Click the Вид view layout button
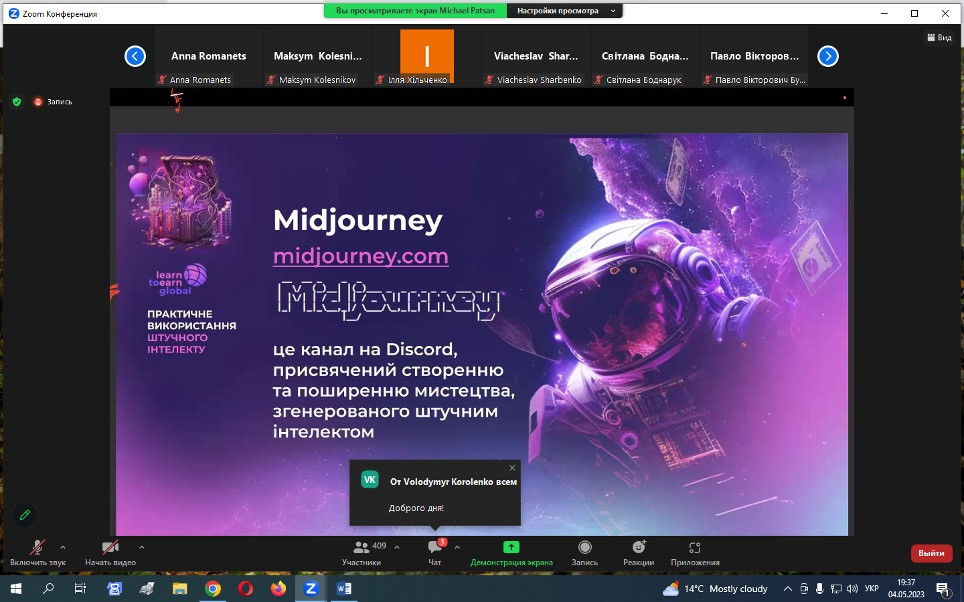964x602 pixels. coord(939,38)
